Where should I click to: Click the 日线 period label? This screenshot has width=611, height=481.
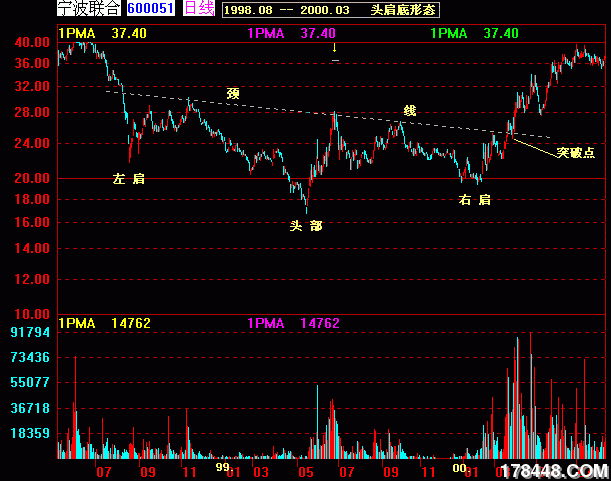pyautogui.click(x=200, y=9)
